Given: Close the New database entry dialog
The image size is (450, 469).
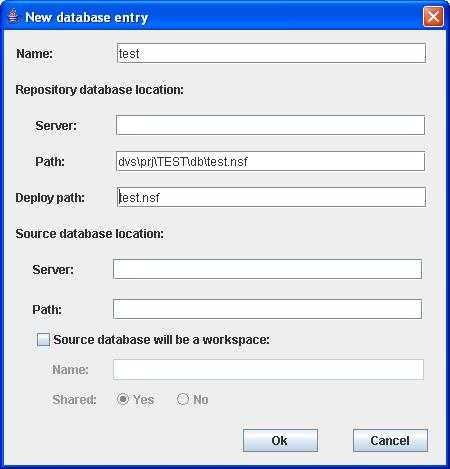Looking at the screenshot, I should click(433, 16).
